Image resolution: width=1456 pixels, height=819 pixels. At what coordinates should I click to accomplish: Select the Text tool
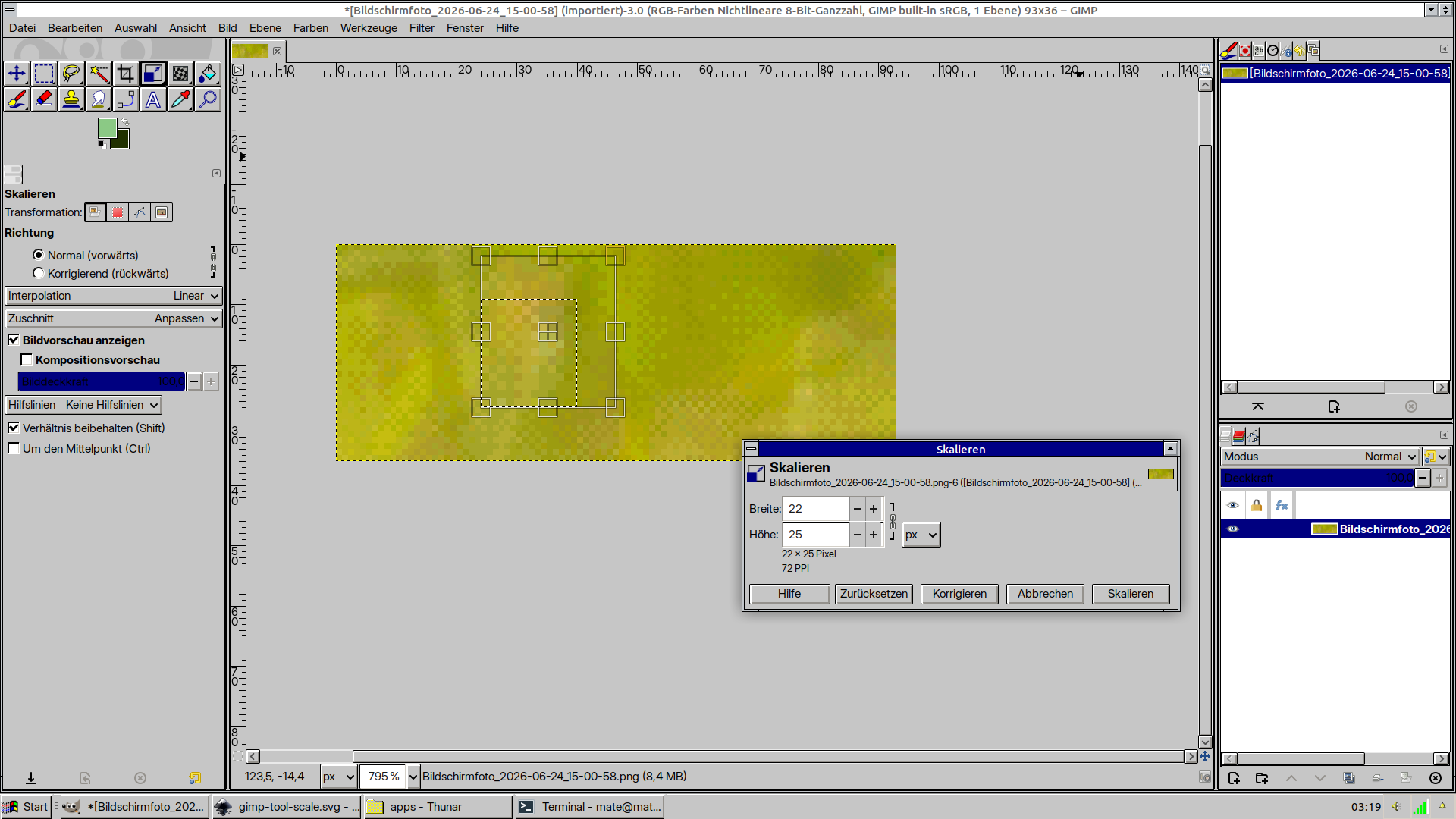point(153,99)
